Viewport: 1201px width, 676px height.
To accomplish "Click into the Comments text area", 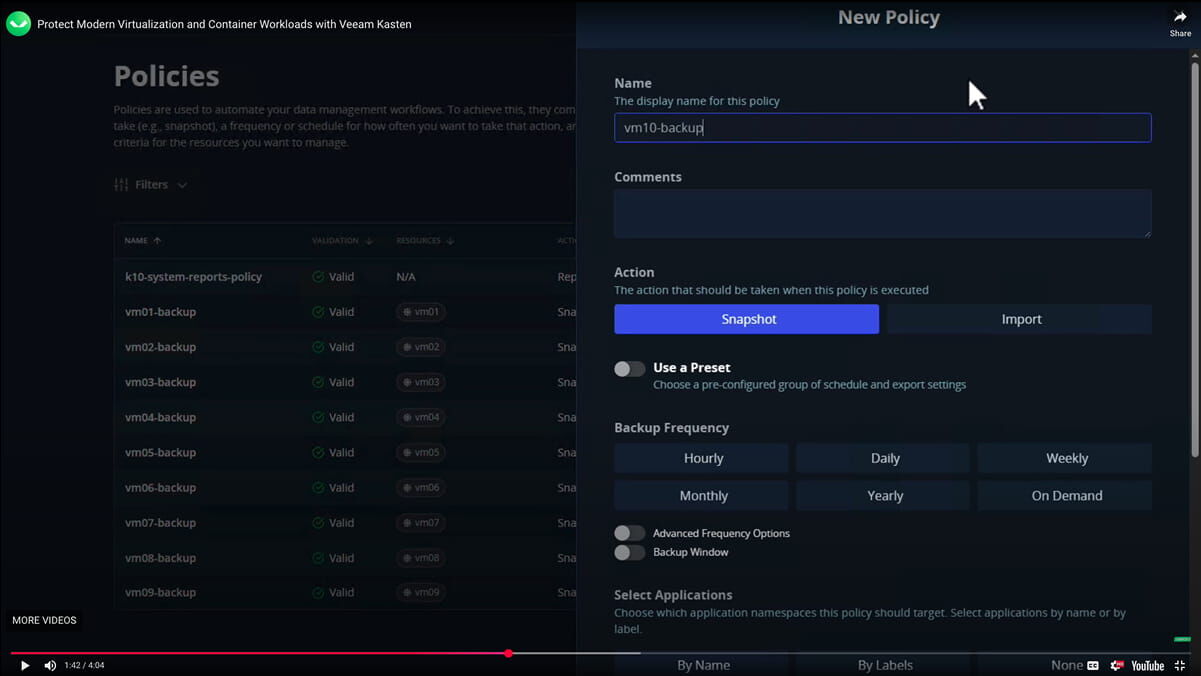I will (x=883, y=214).
